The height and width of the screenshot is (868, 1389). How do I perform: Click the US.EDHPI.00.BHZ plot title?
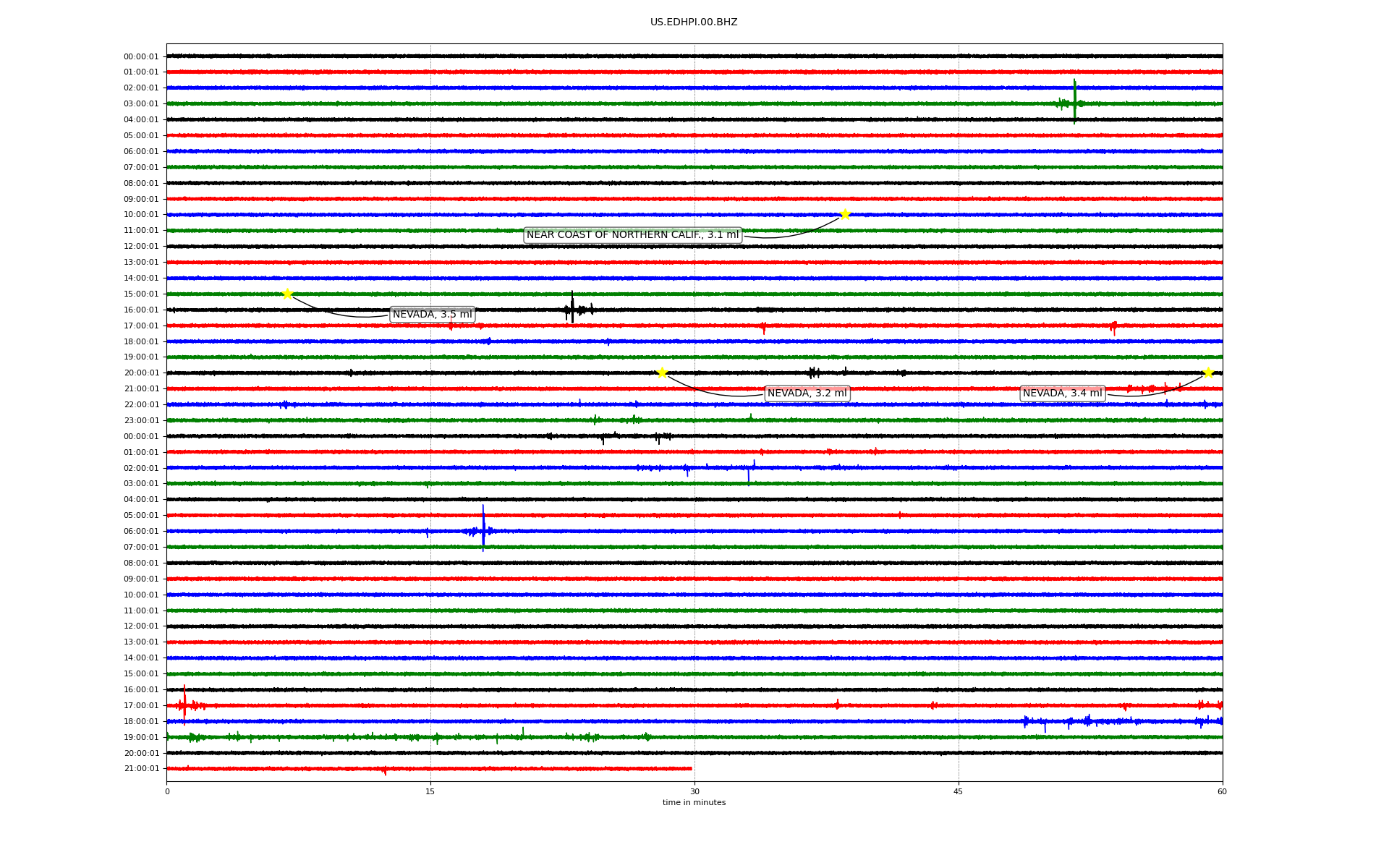click(x=693, y=22)
